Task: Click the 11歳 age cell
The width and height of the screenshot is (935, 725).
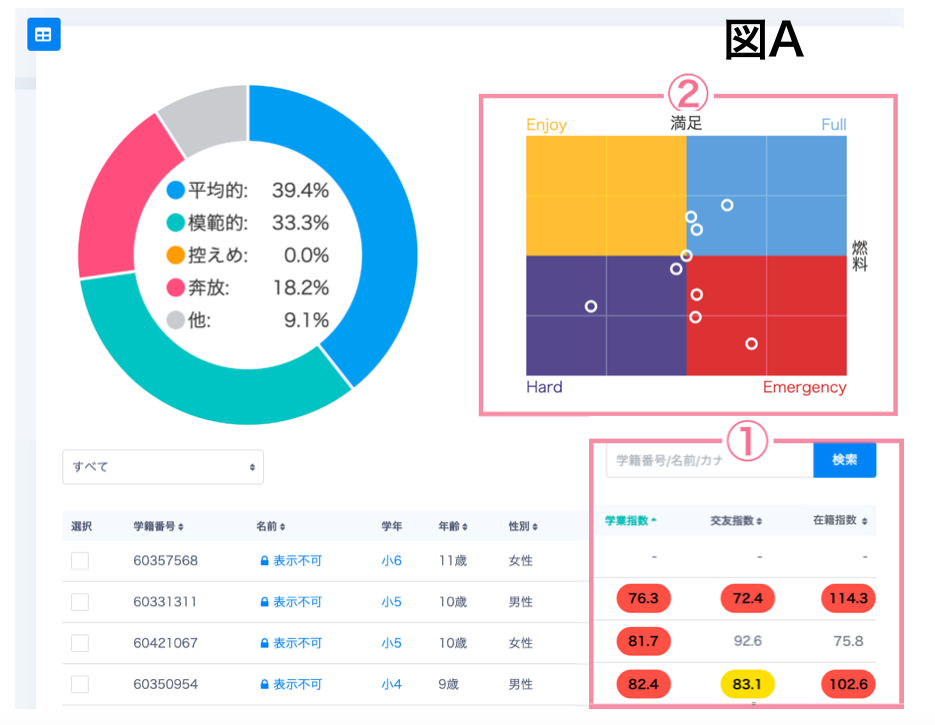Action: click(x=453, y=560)
